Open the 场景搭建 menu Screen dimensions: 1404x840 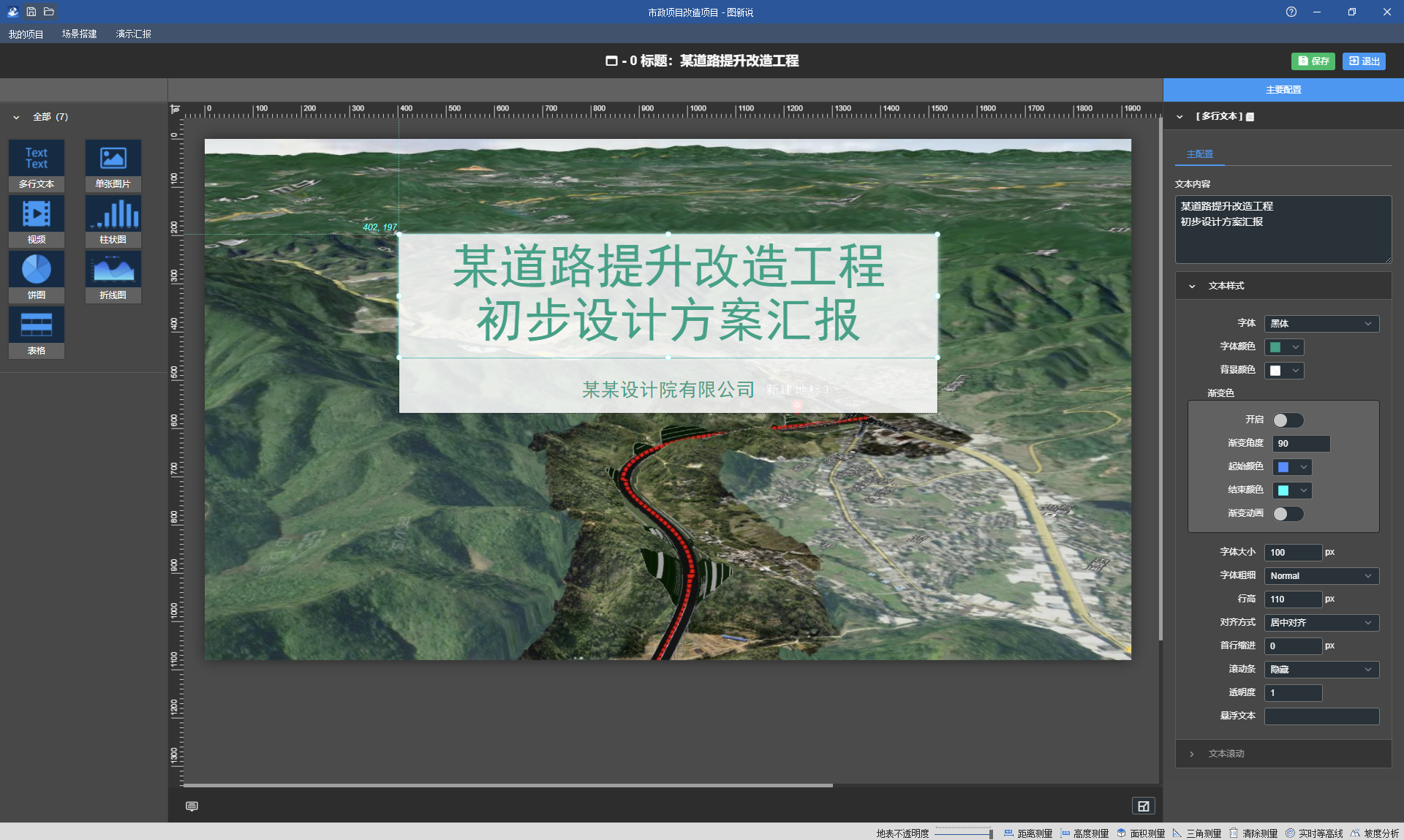(79, 34)
